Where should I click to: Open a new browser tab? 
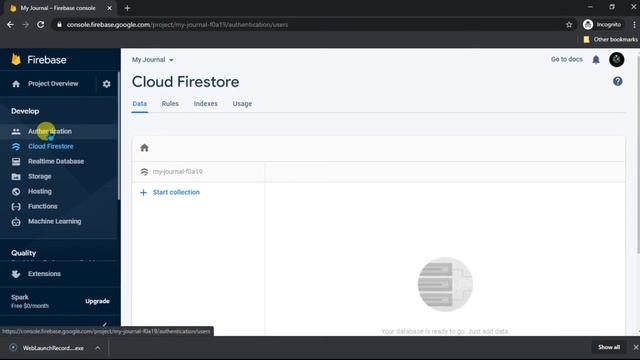[127, 8]
